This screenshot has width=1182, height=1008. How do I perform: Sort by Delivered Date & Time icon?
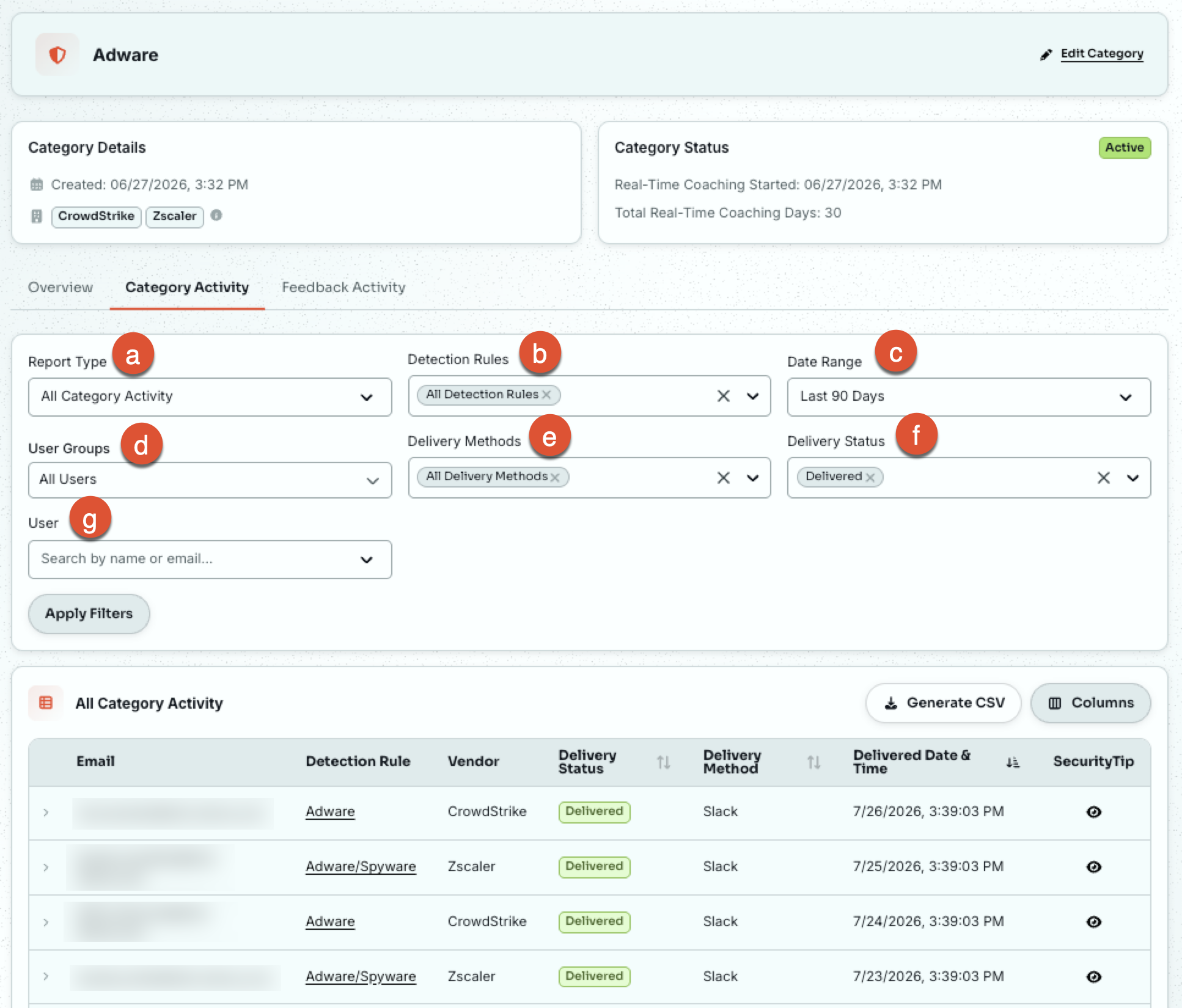coord(1013,762)
